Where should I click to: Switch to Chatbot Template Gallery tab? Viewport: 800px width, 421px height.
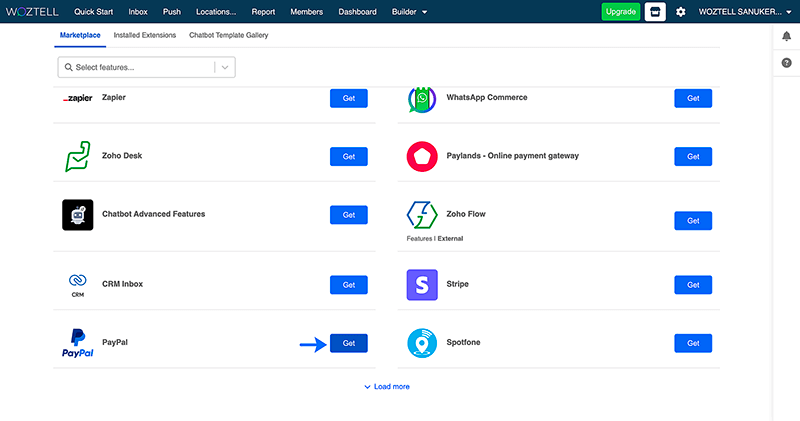pyautogui.click(x=229, y=35)
